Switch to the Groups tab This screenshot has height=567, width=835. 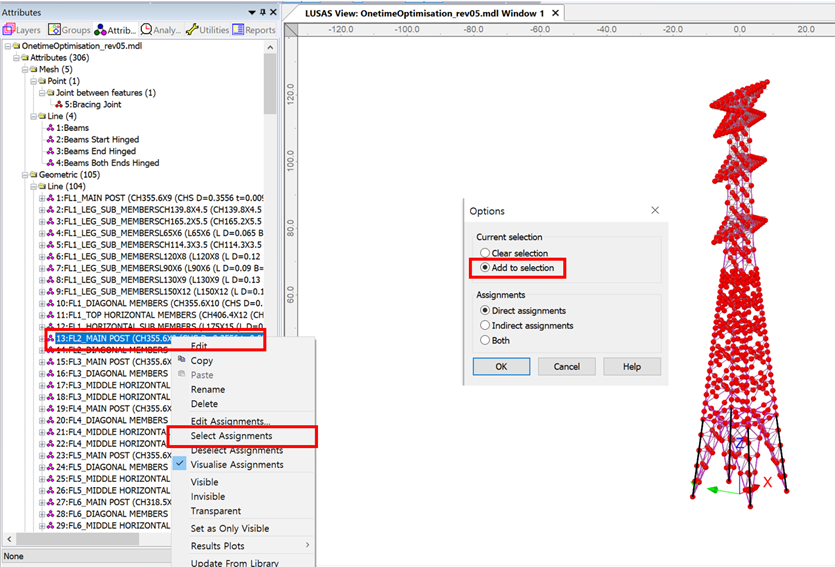(69, 30)
